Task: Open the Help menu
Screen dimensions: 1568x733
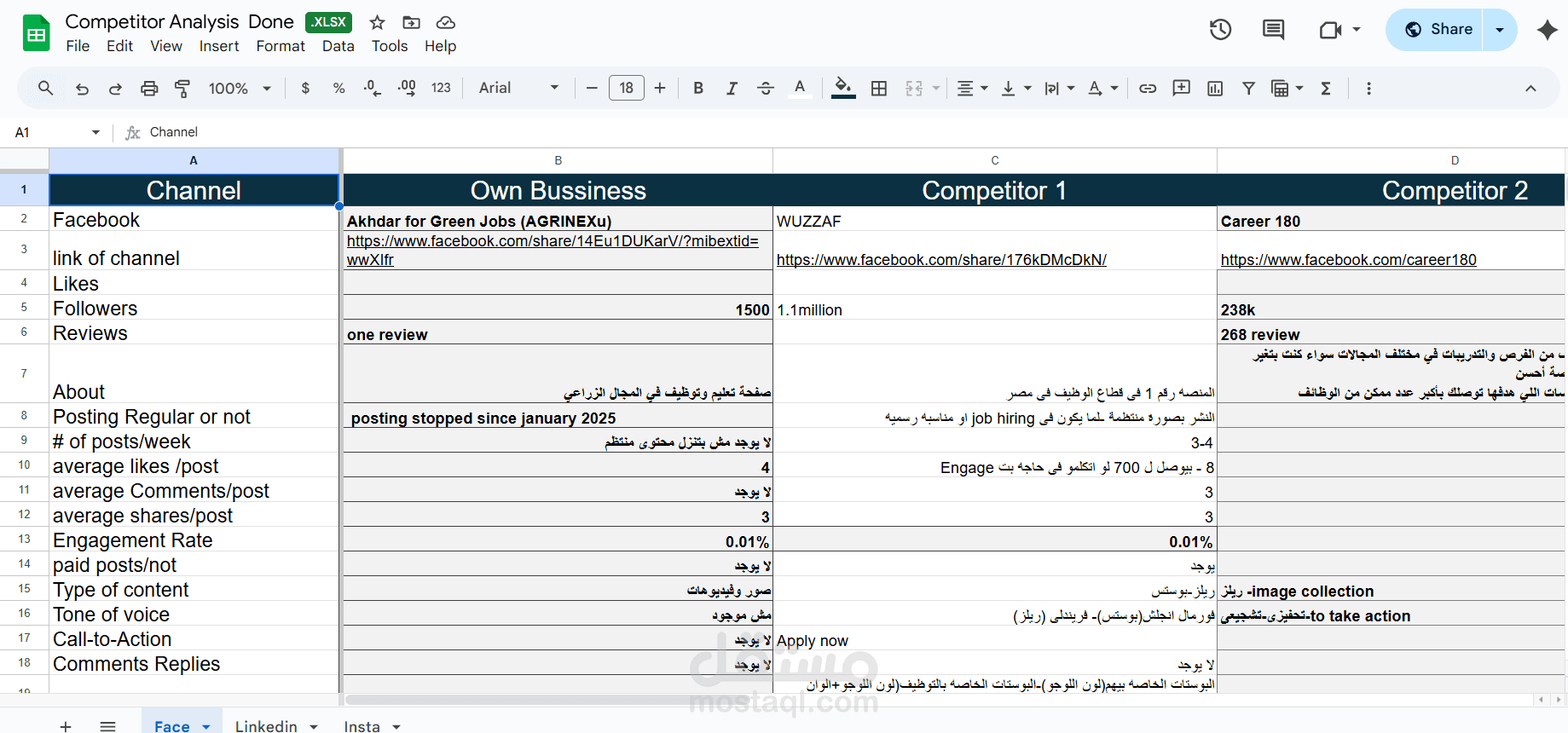Action: (441, 46)
